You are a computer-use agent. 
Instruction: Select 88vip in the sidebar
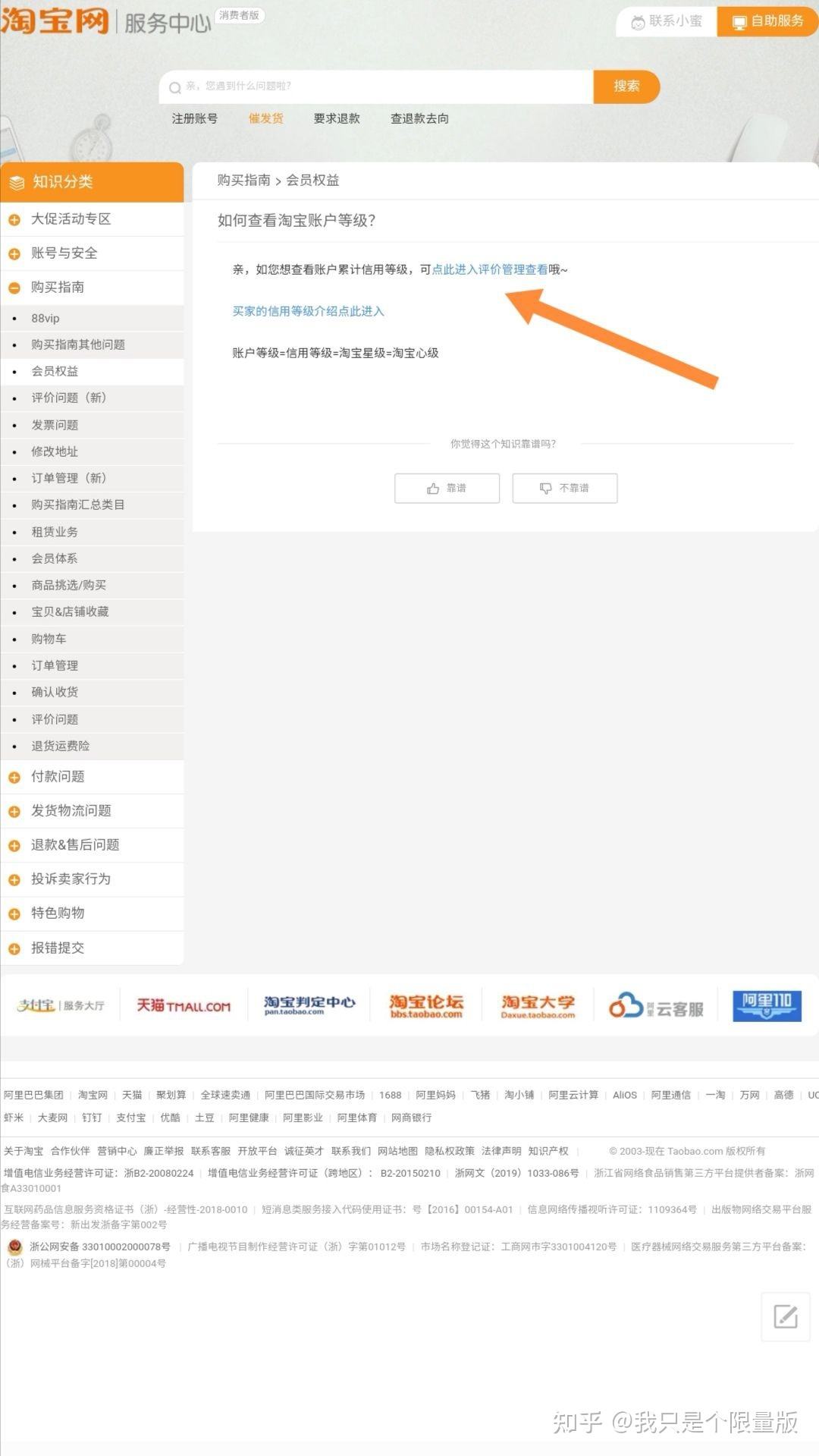point(92,318)
